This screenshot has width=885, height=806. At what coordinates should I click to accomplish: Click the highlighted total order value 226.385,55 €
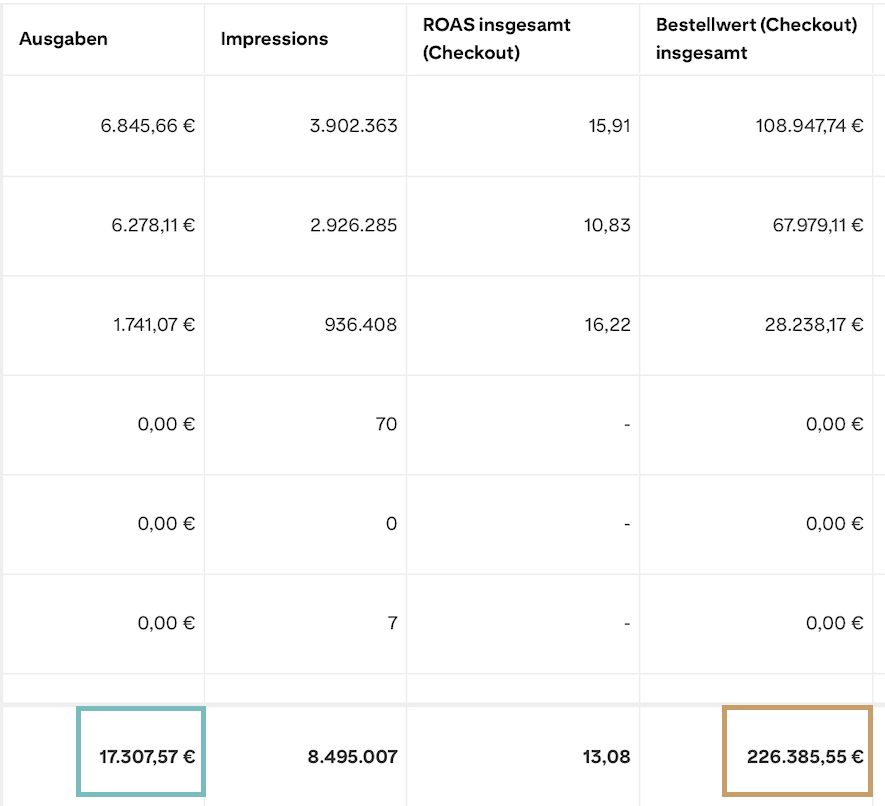(x=804, y=757)
